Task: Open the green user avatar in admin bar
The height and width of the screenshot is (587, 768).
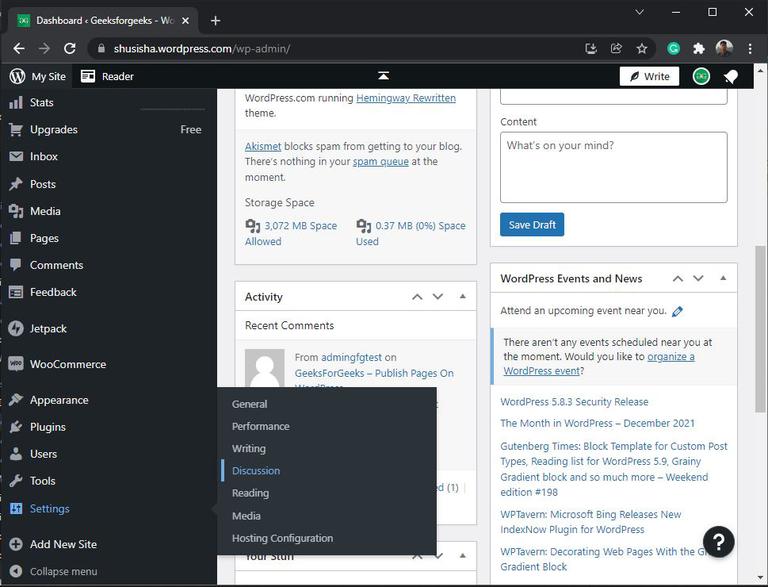Action: (x=701, y=76)
